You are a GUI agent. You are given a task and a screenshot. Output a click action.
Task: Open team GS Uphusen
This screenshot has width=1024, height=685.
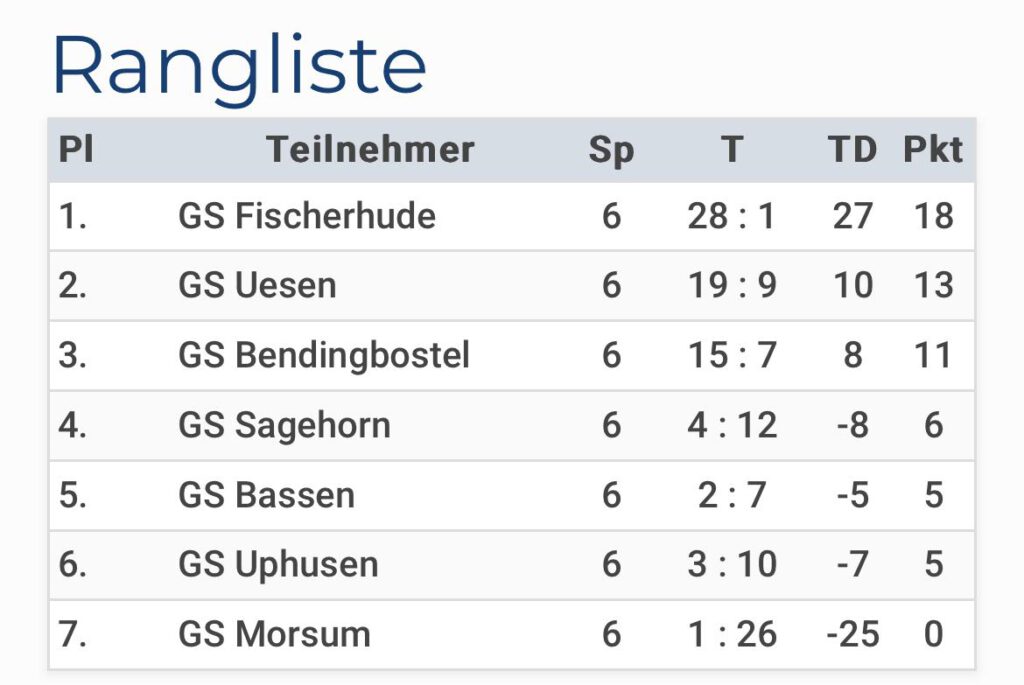pyautogui.click(x=278, y=565)
